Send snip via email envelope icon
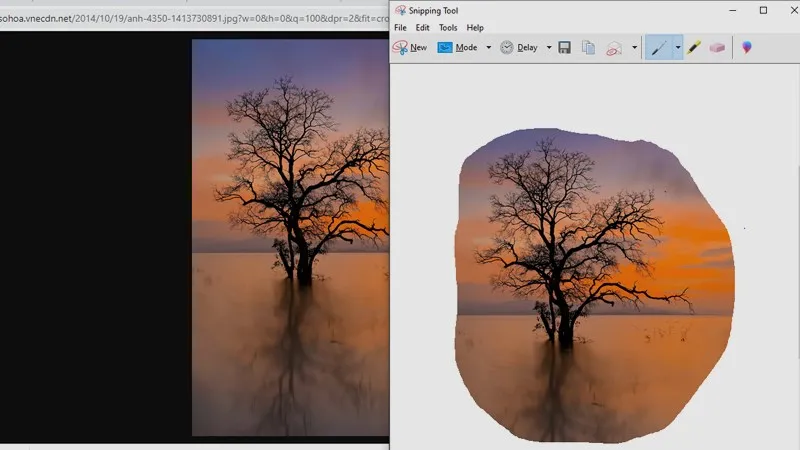 tap(616, 47)
